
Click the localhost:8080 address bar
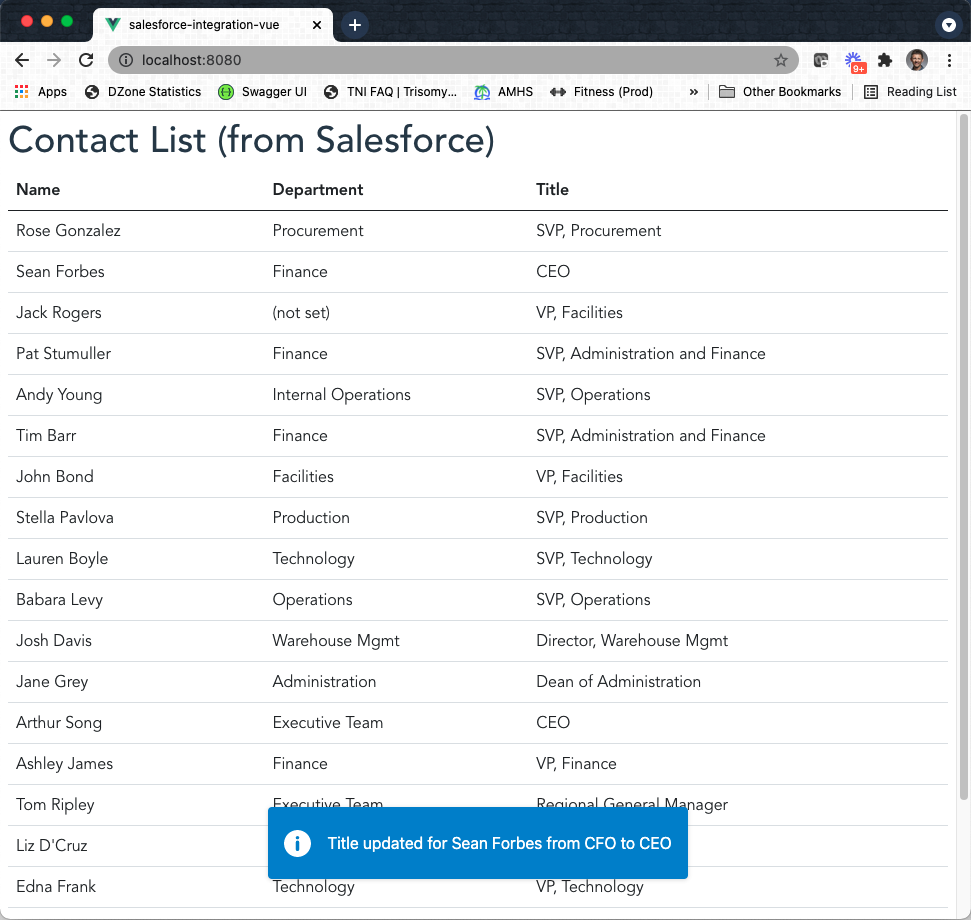point(450,60)
